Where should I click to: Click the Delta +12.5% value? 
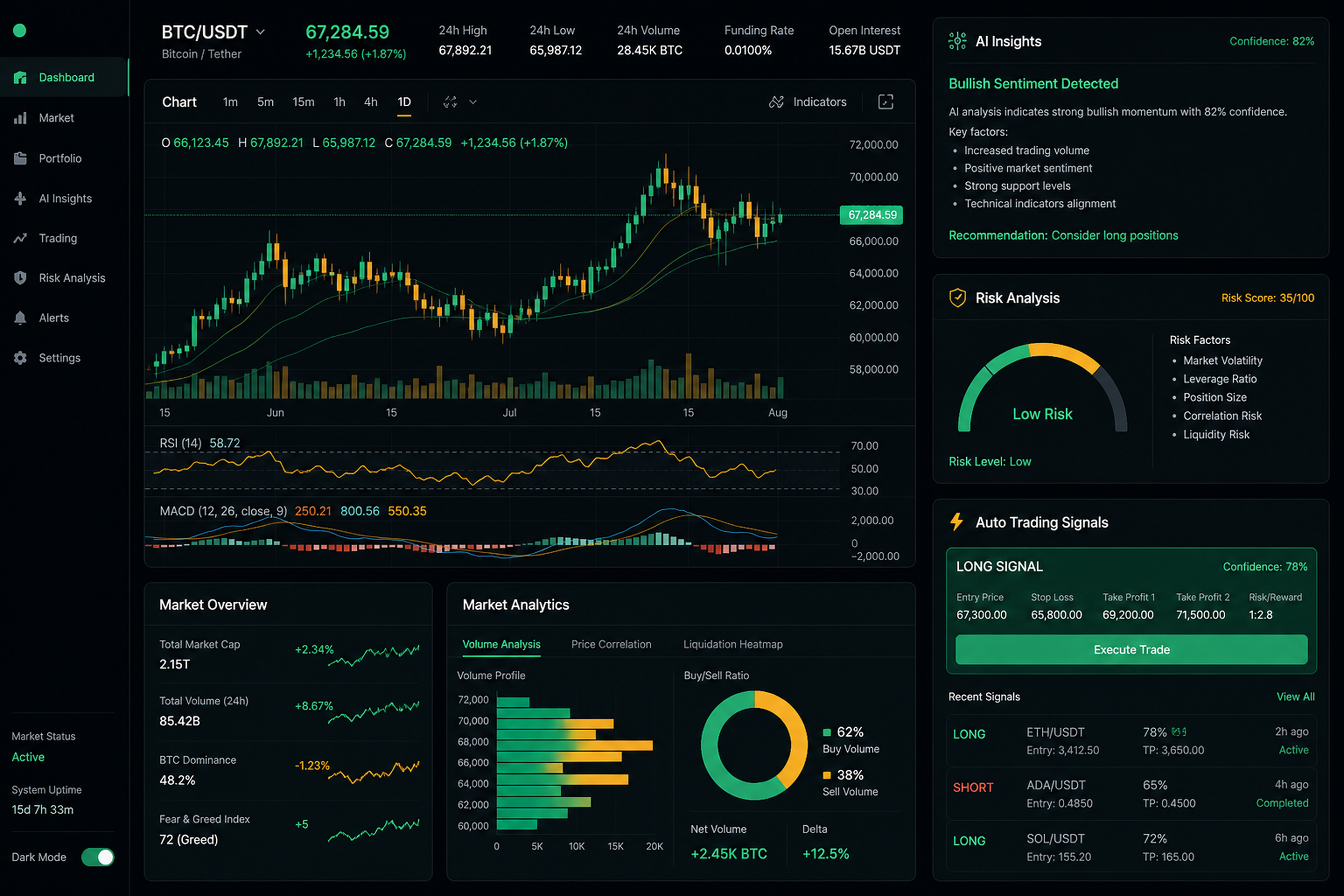click(x=826, y=854)
